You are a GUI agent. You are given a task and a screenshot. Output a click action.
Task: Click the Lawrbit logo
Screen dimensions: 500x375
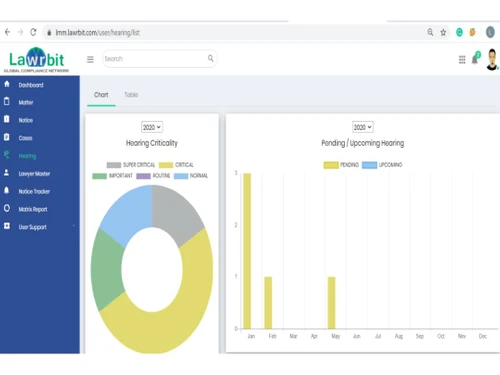click(36, 60)
